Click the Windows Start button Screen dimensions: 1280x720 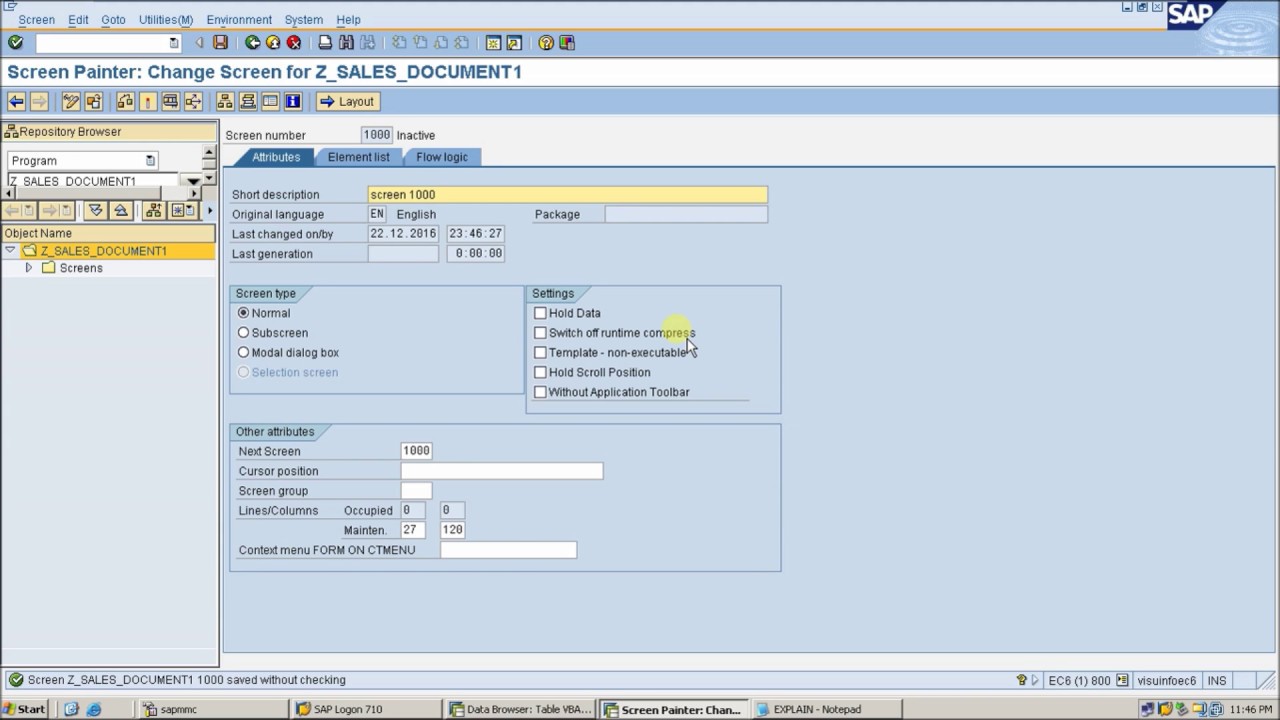25,709
